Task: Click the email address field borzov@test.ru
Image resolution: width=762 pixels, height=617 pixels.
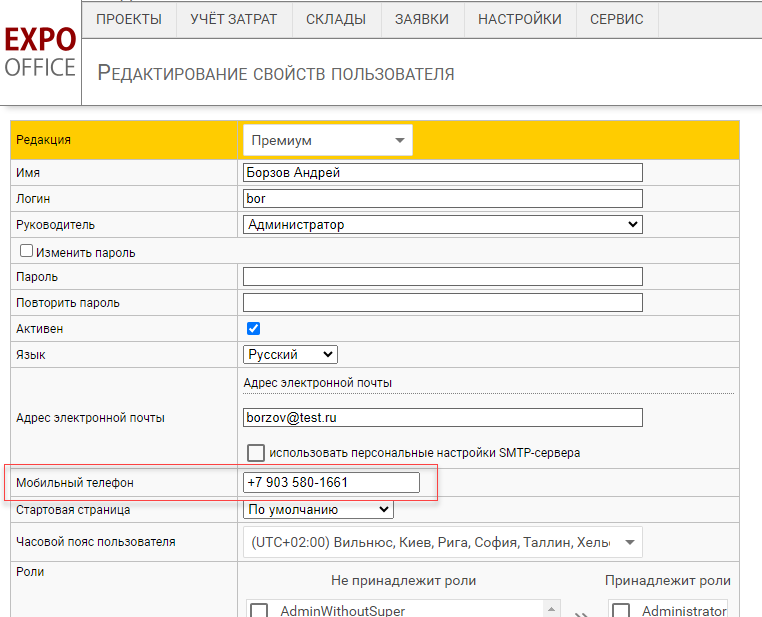Action: [x=442, y=417]
